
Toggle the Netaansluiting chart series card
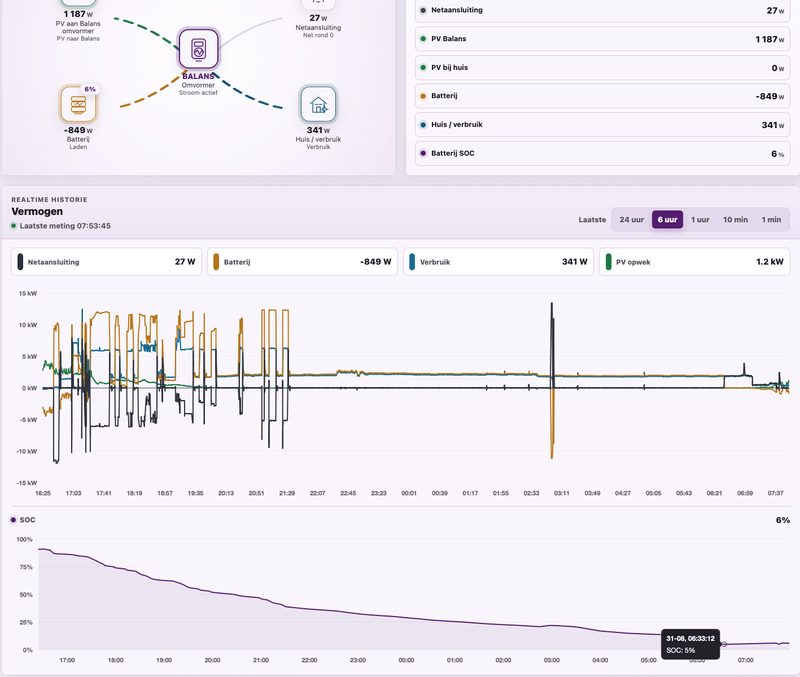tap(106, 262)
